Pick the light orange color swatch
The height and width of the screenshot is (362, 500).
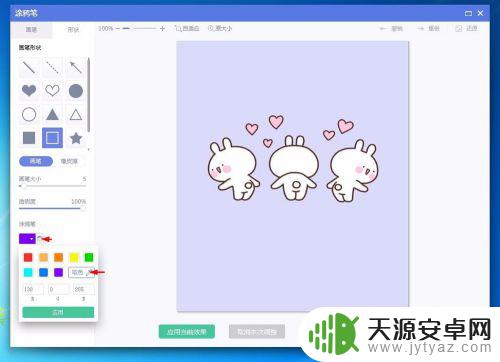coord(43,257)
